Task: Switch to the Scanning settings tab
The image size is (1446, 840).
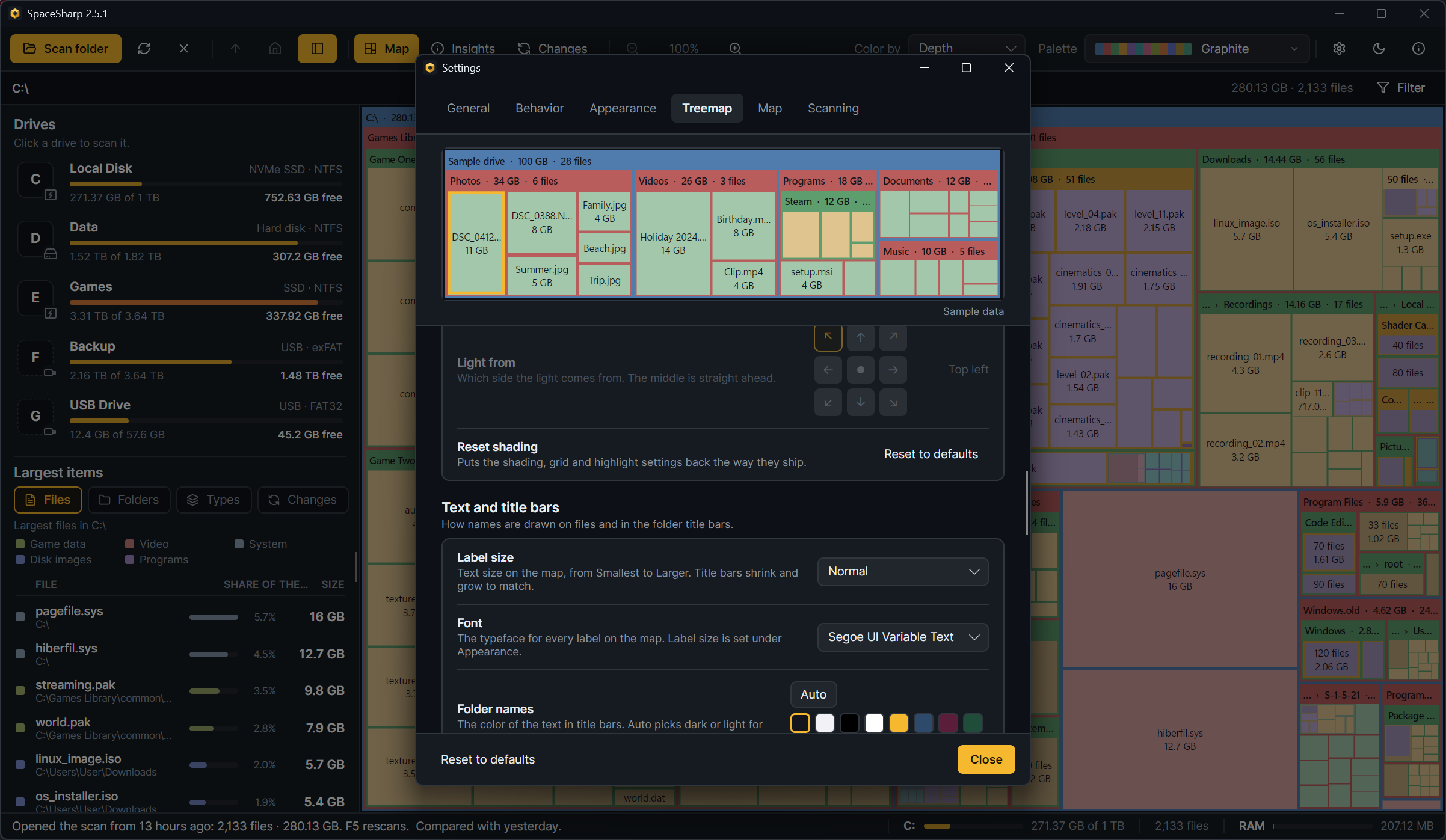Action: (833, 108)
